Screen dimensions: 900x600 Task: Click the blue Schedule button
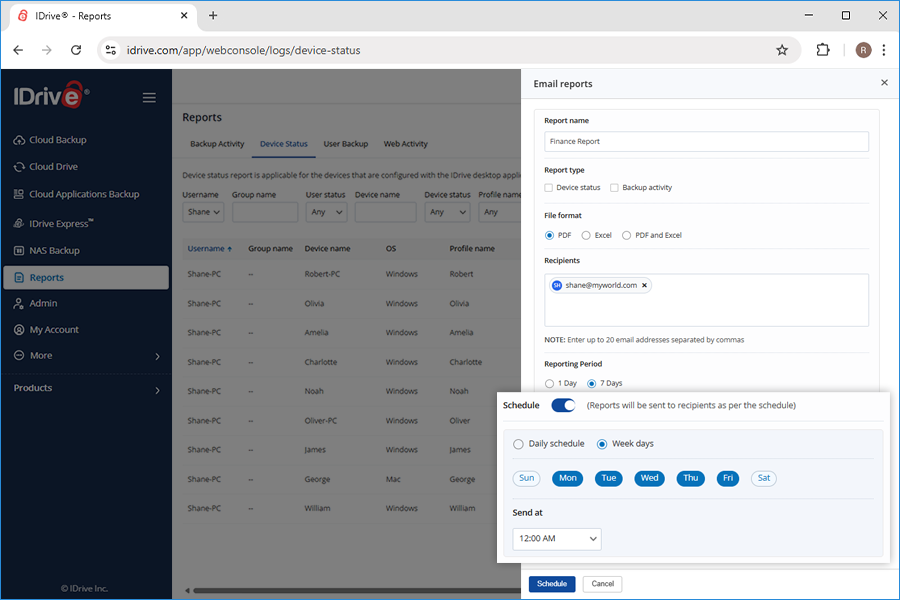pos(552,584)
